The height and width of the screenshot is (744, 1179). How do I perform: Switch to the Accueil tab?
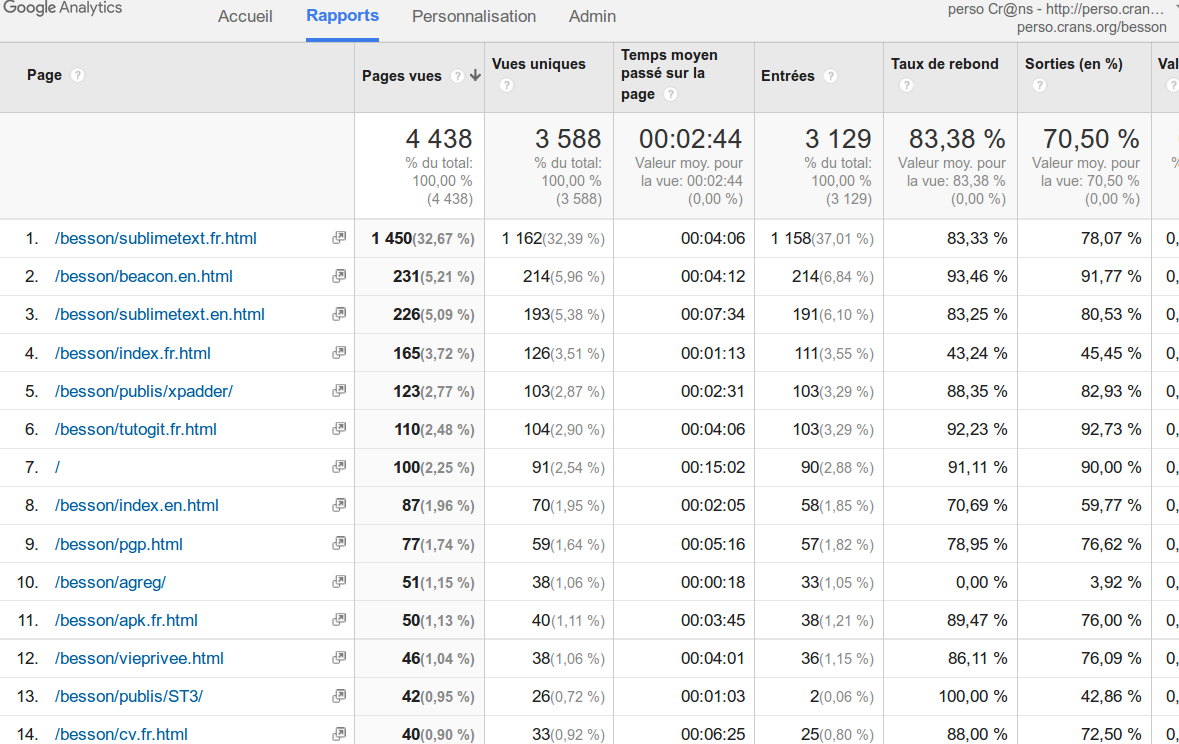tap(245, 17)
